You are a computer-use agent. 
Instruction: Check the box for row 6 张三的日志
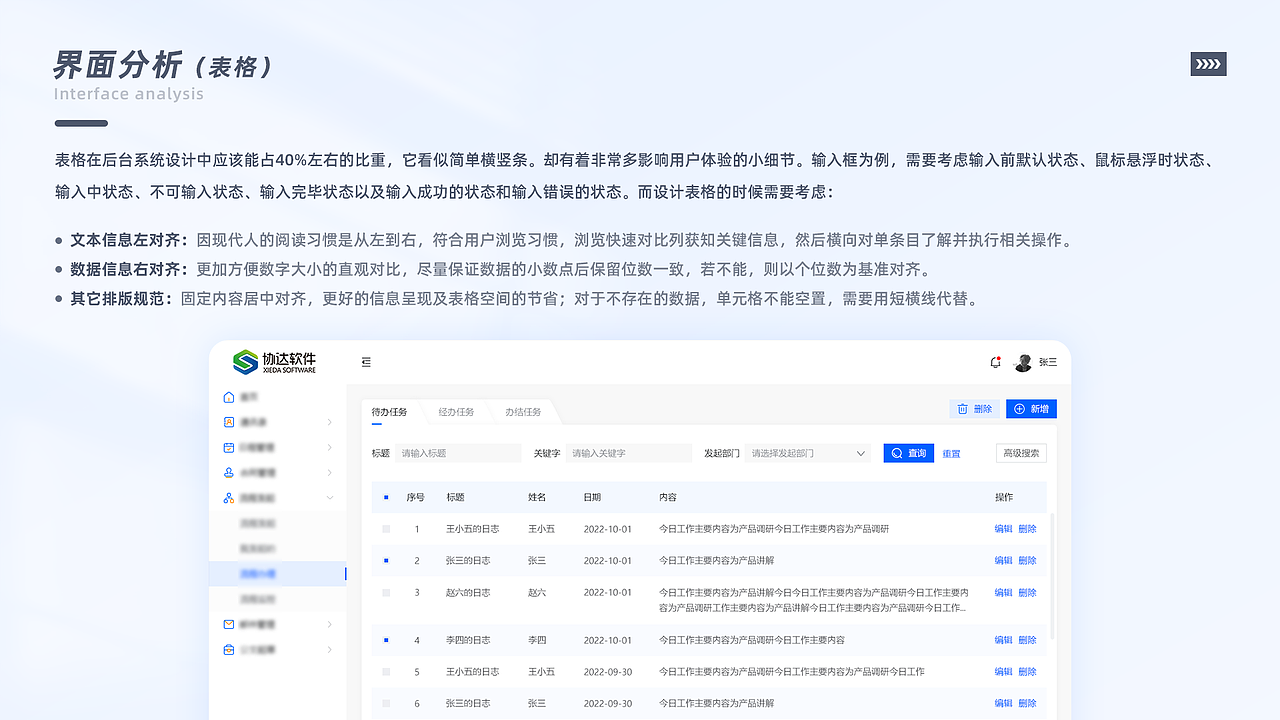pos(386,704)
